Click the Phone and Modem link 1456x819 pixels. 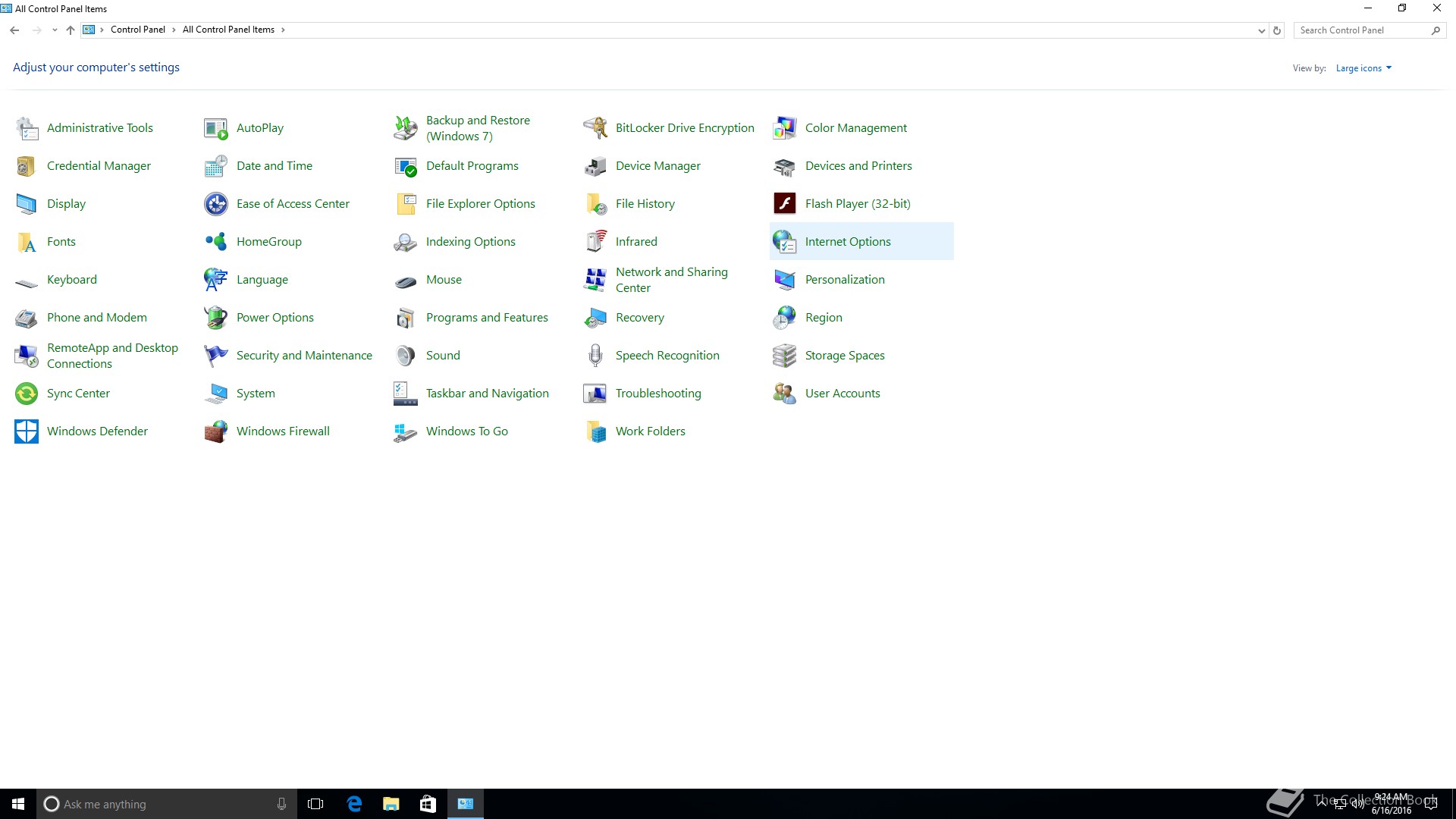pyautogui.click(x=97, y=318)
